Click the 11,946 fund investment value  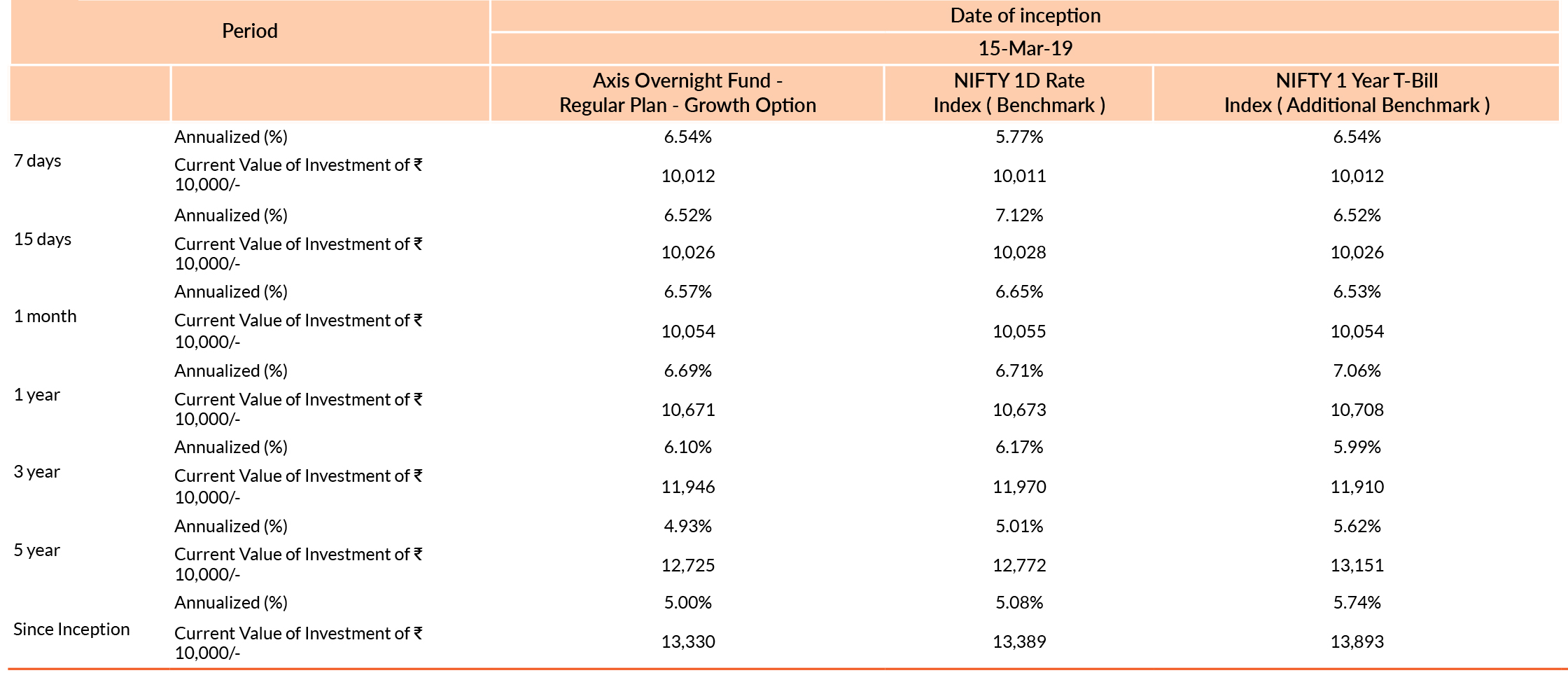688,487
